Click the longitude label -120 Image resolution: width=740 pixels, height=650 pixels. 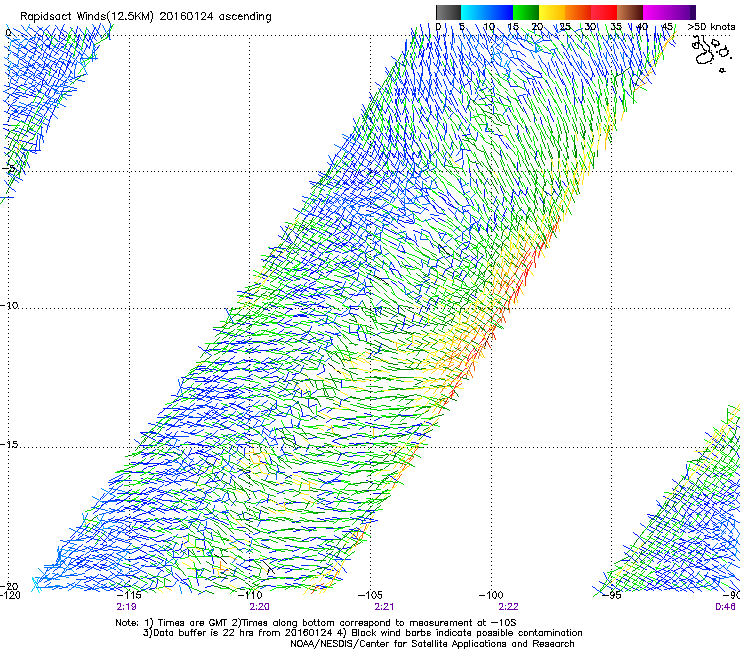point(10,595)
